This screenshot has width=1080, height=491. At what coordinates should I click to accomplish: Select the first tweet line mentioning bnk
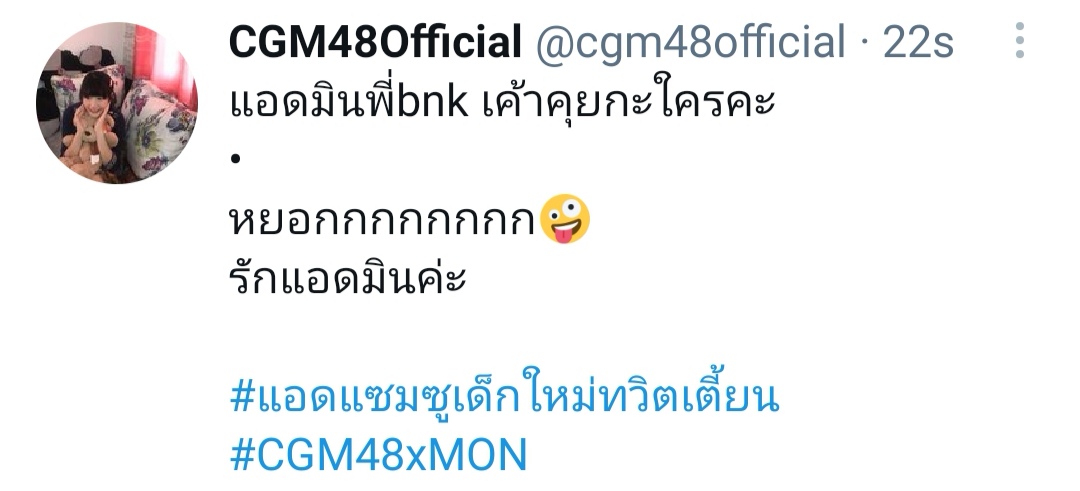(x=502, y=103)
